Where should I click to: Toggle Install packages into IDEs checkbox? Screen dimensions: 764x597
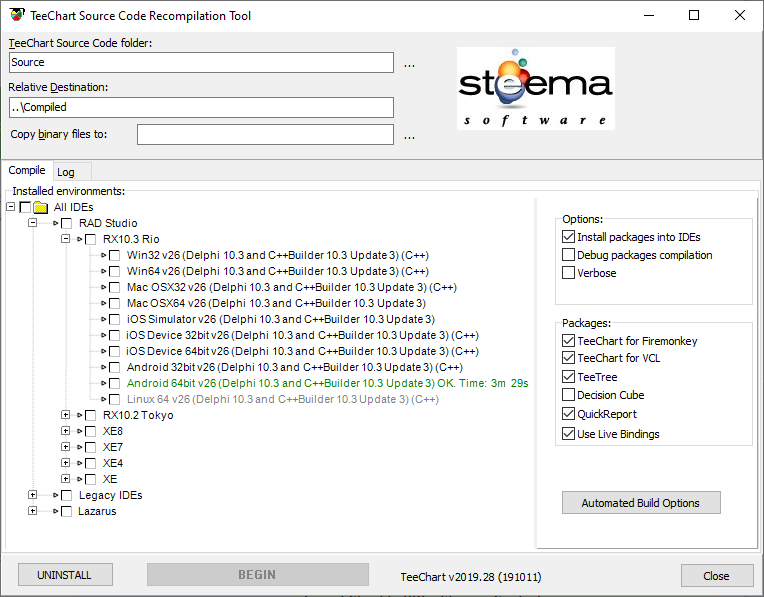point(568,237)
